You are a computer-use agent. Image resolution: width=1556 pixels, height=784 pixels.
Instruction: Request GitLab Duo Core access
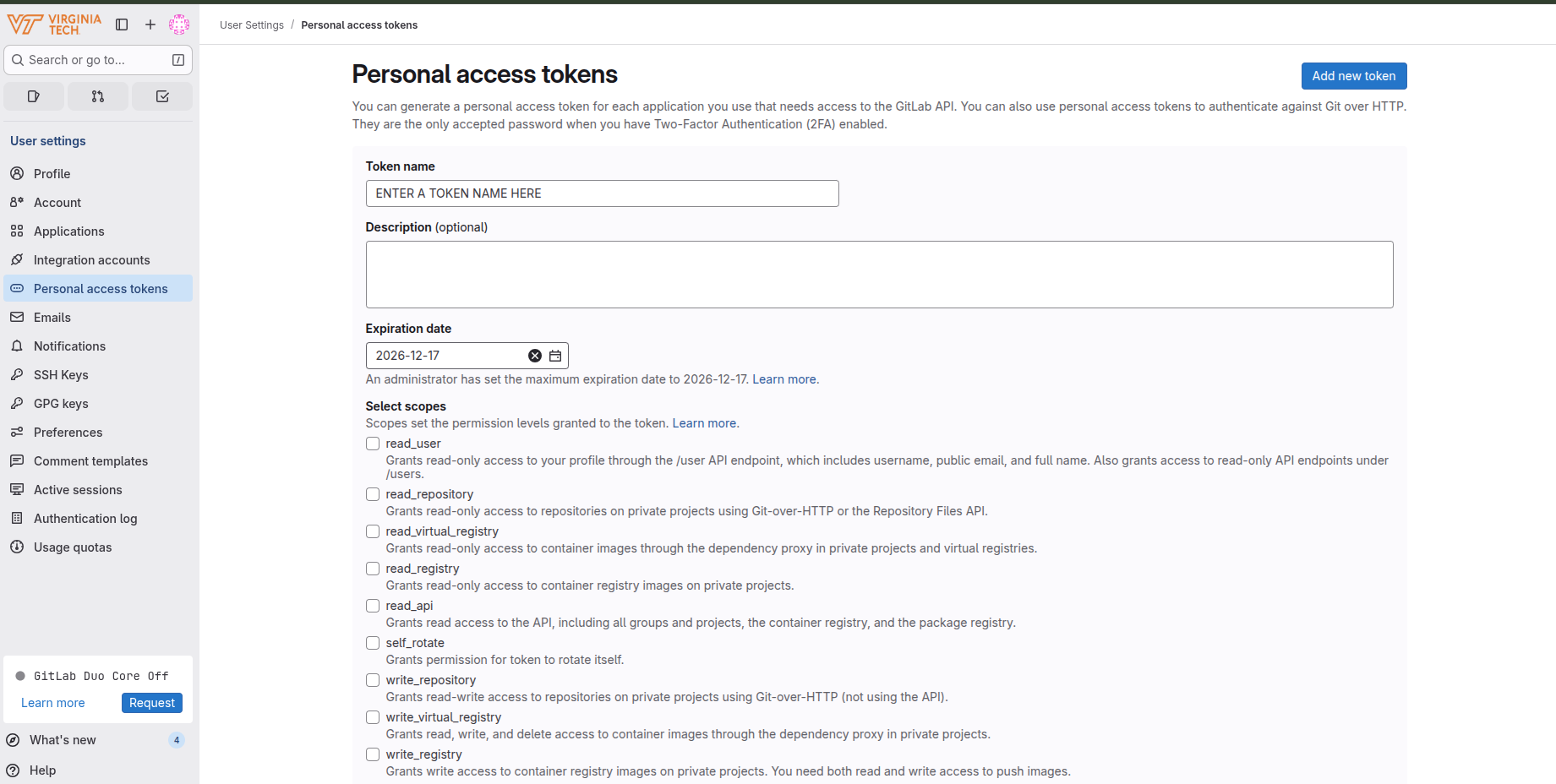click(x=152, y=703)
